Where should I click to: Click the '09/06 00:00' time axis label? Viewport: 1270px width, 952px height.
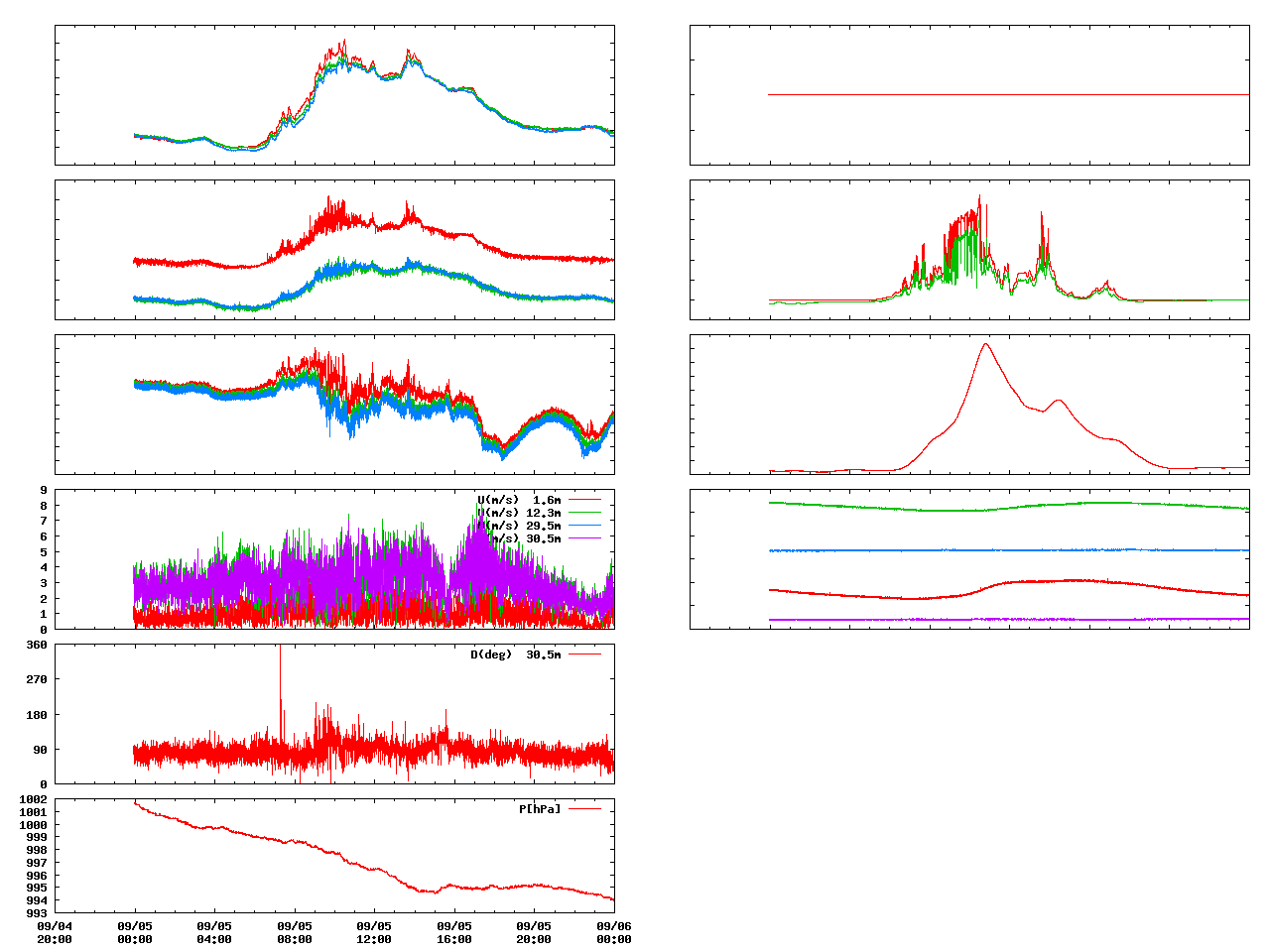pyautogui.click(x=614, y=932)
